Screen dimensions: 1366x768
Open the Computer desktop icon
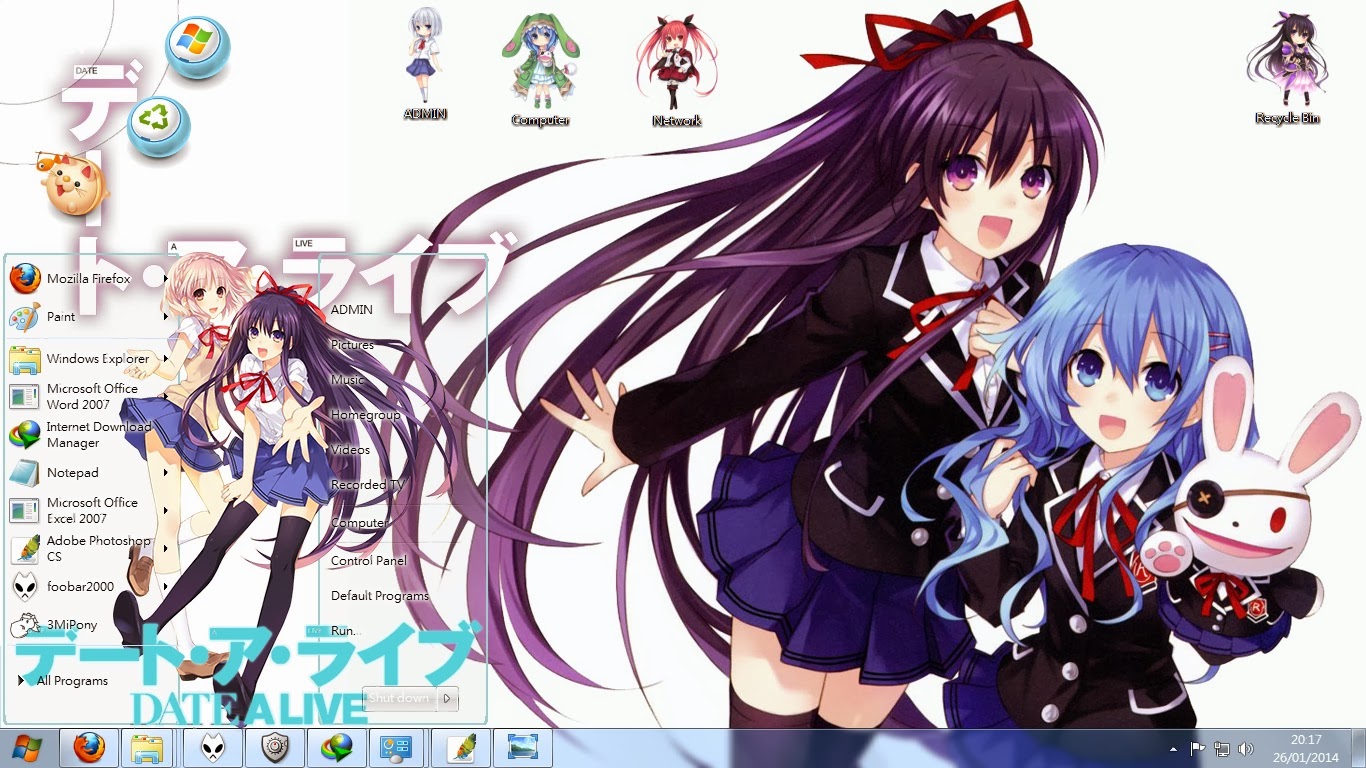pos(540,70)
